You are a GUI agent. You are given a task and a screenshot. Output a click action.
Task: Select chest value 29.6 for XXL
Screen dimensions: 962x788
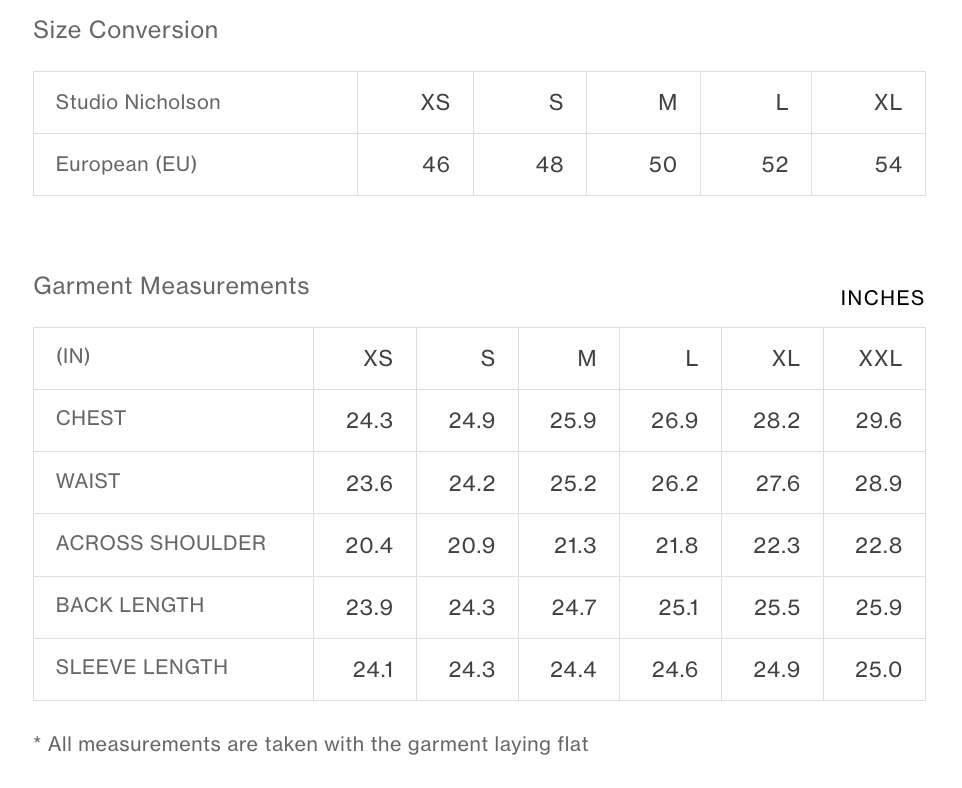pos(879,420)
